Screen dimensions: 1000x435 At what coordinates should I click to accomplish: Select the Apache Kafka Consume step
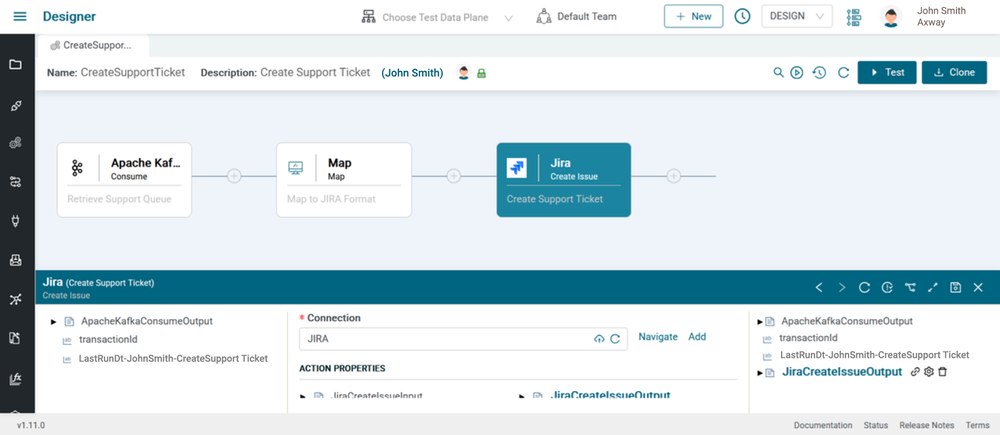[x=124, y=180]
